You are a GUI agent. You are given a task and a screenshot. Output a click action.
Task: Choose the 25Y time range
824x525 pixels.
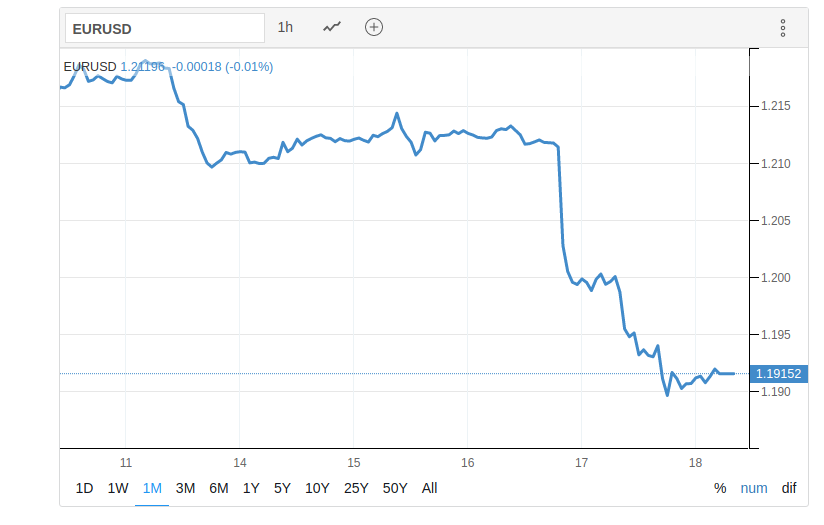pyautogui.click(x=355, y=488)
